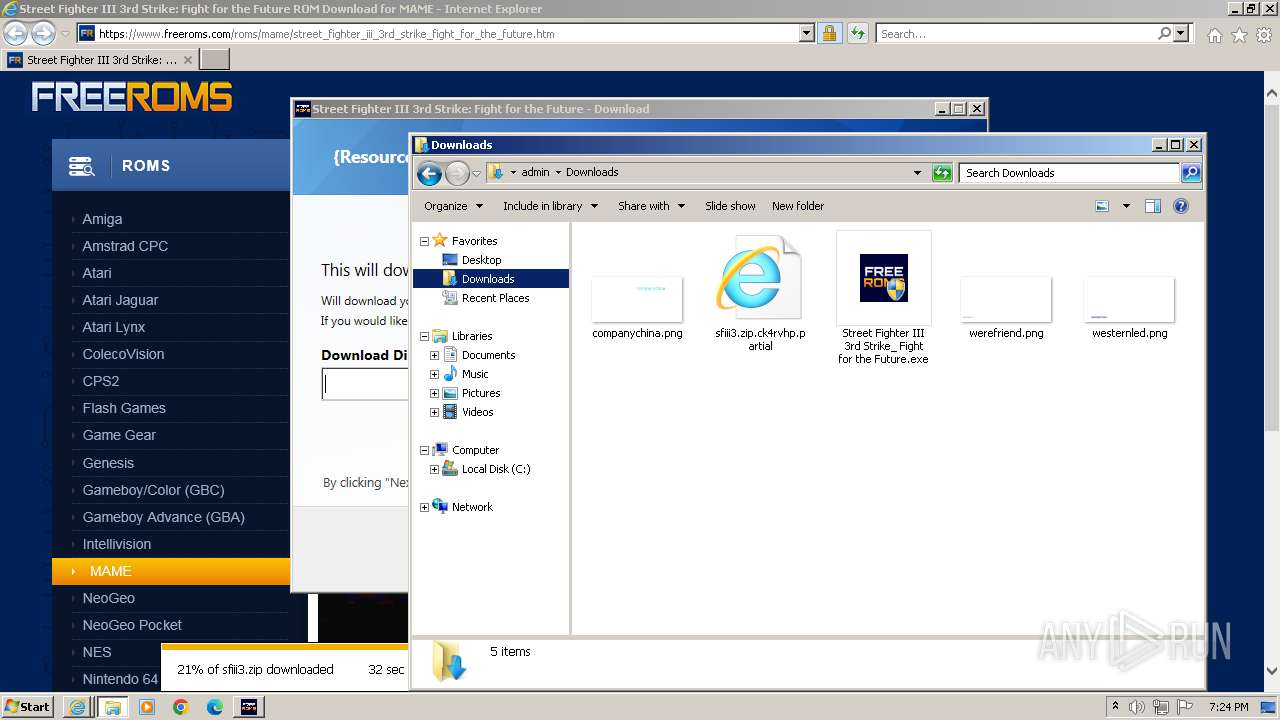Image resolution: width=1280 pixels, height=720 pixels.
Task: Go back in Internet Explorer
Action: (x=16, y=34)
